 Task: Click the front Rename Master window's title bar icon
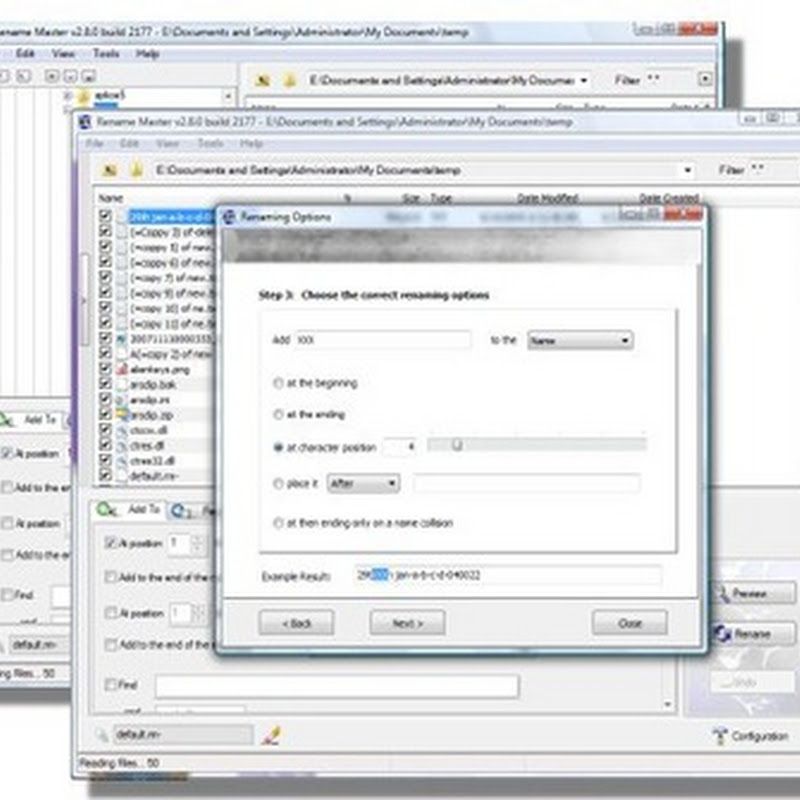(x=85, y=121)
